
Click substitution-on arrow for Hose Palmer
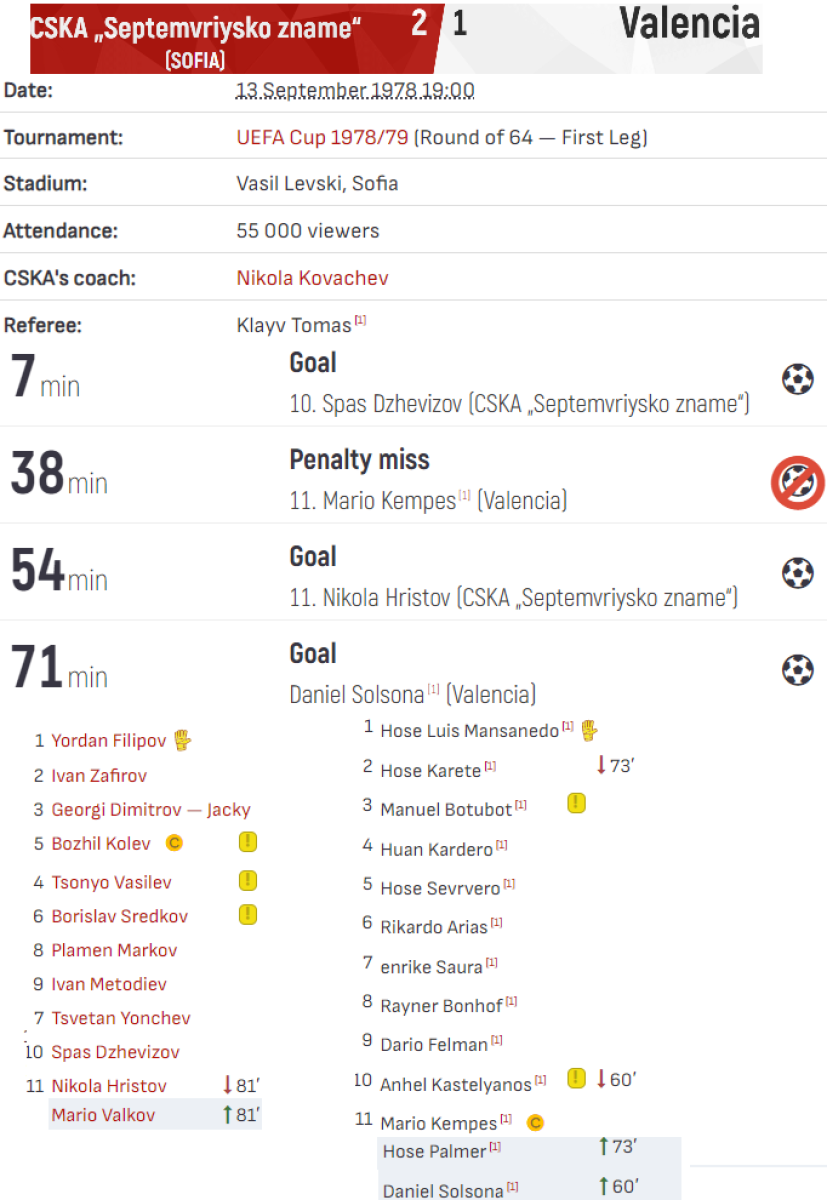[603, 1147]
